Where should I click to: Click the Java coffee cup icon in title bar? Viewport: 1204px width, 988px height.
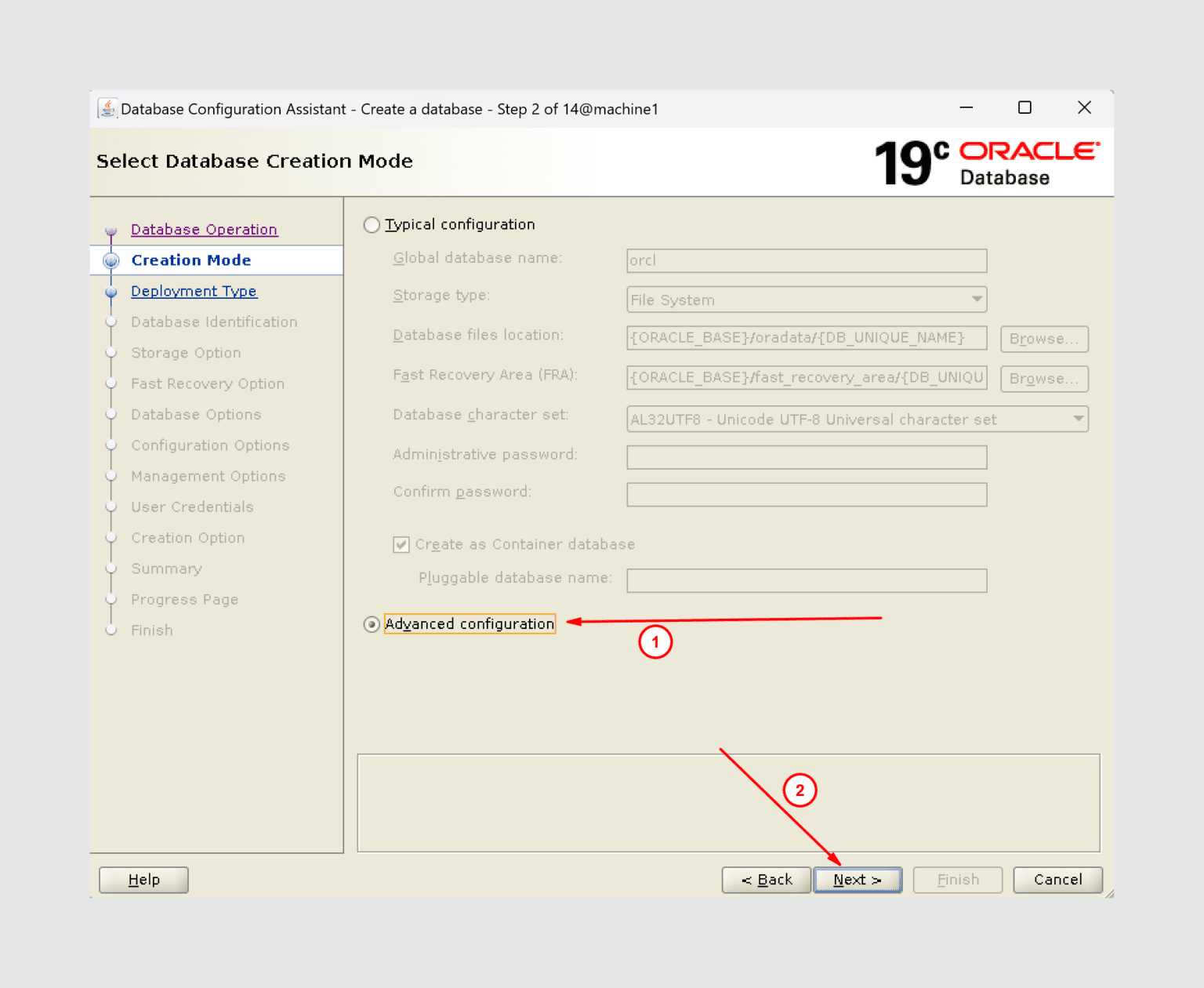pos(107,108)
